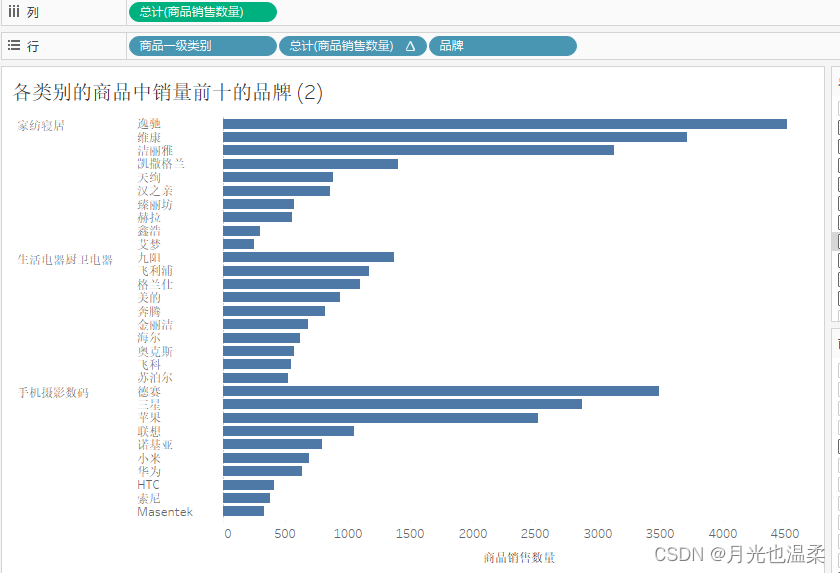The image size is (840, 573).
Task: Click the 九阳 brand label
Action: (x=149, y=258)
